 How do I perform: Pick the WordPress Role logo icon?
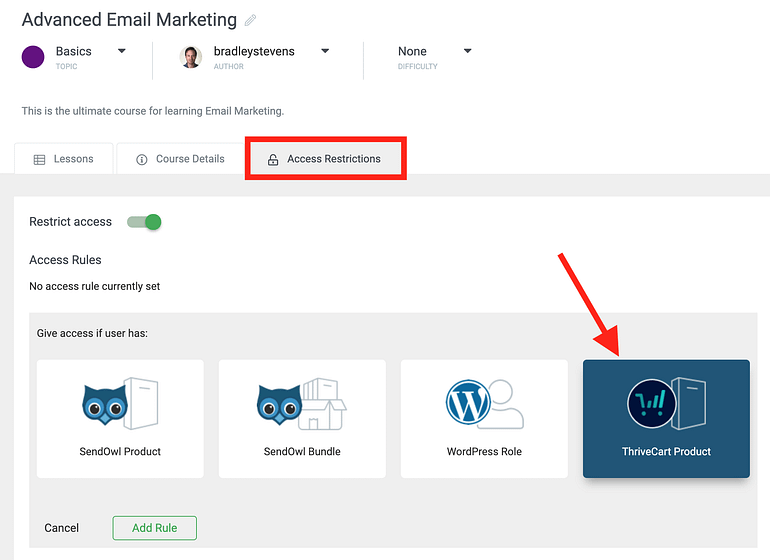(x=468, y=402)
